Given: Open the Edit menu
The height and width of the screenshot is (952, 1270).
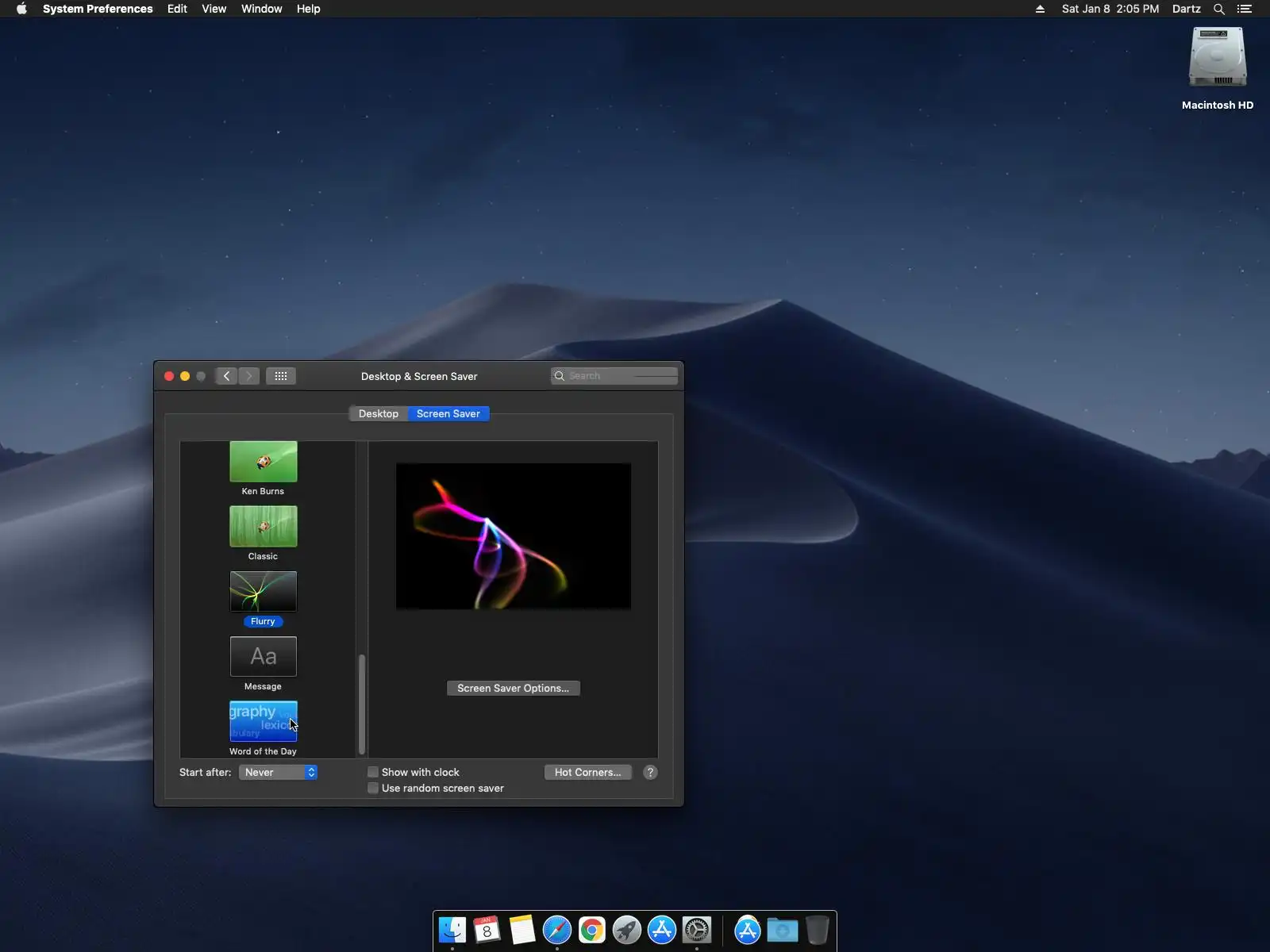Looking at the screenshot, I should [177, 9].
